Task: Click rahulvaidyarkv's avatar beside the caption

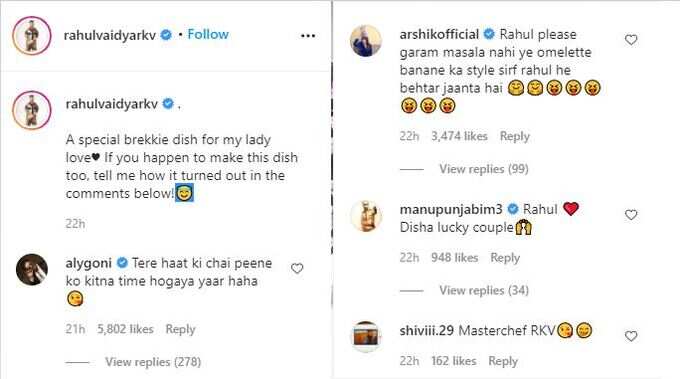Action: tap(32, 110)
